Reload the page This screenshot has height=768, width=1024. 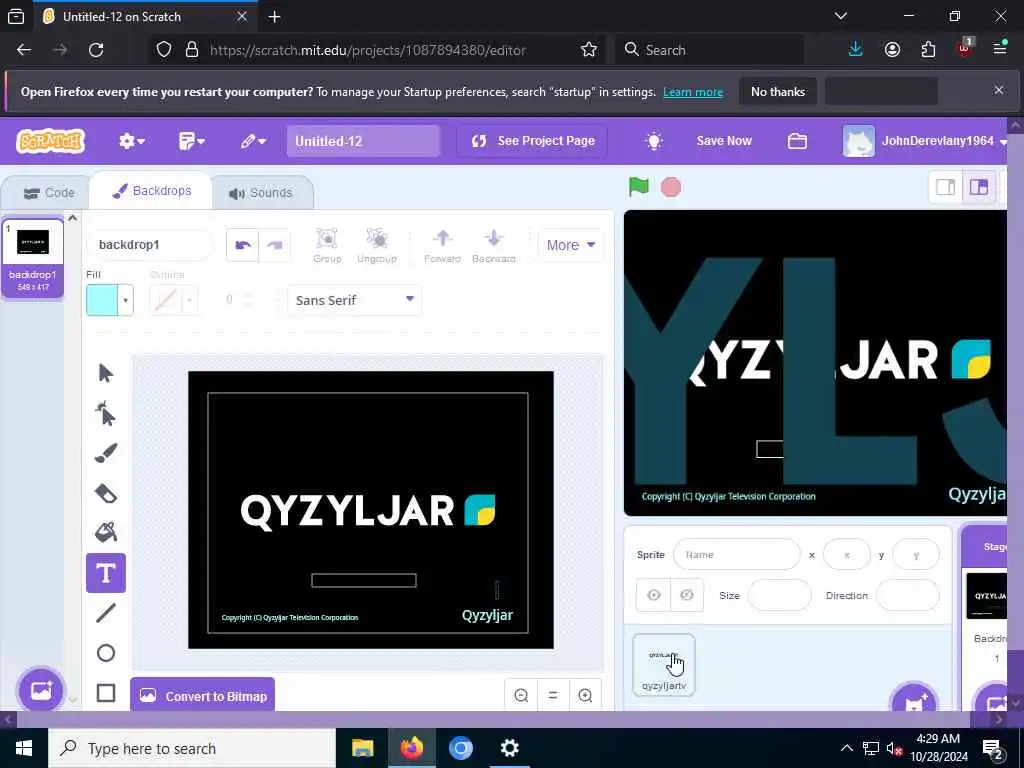(x=96, y=50)
